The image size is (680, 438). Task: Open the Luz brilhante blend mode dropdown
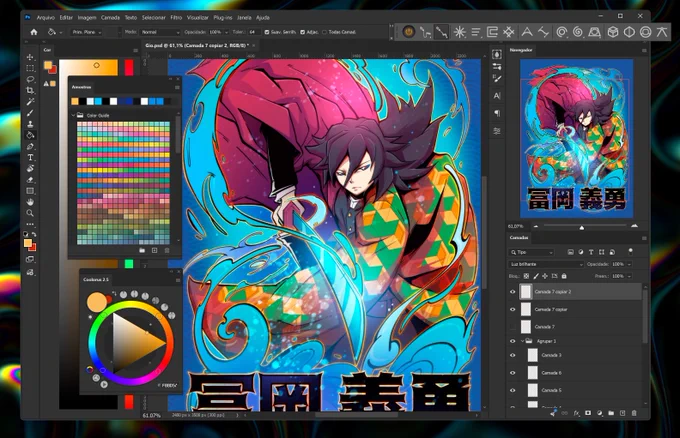click(546, 264)
